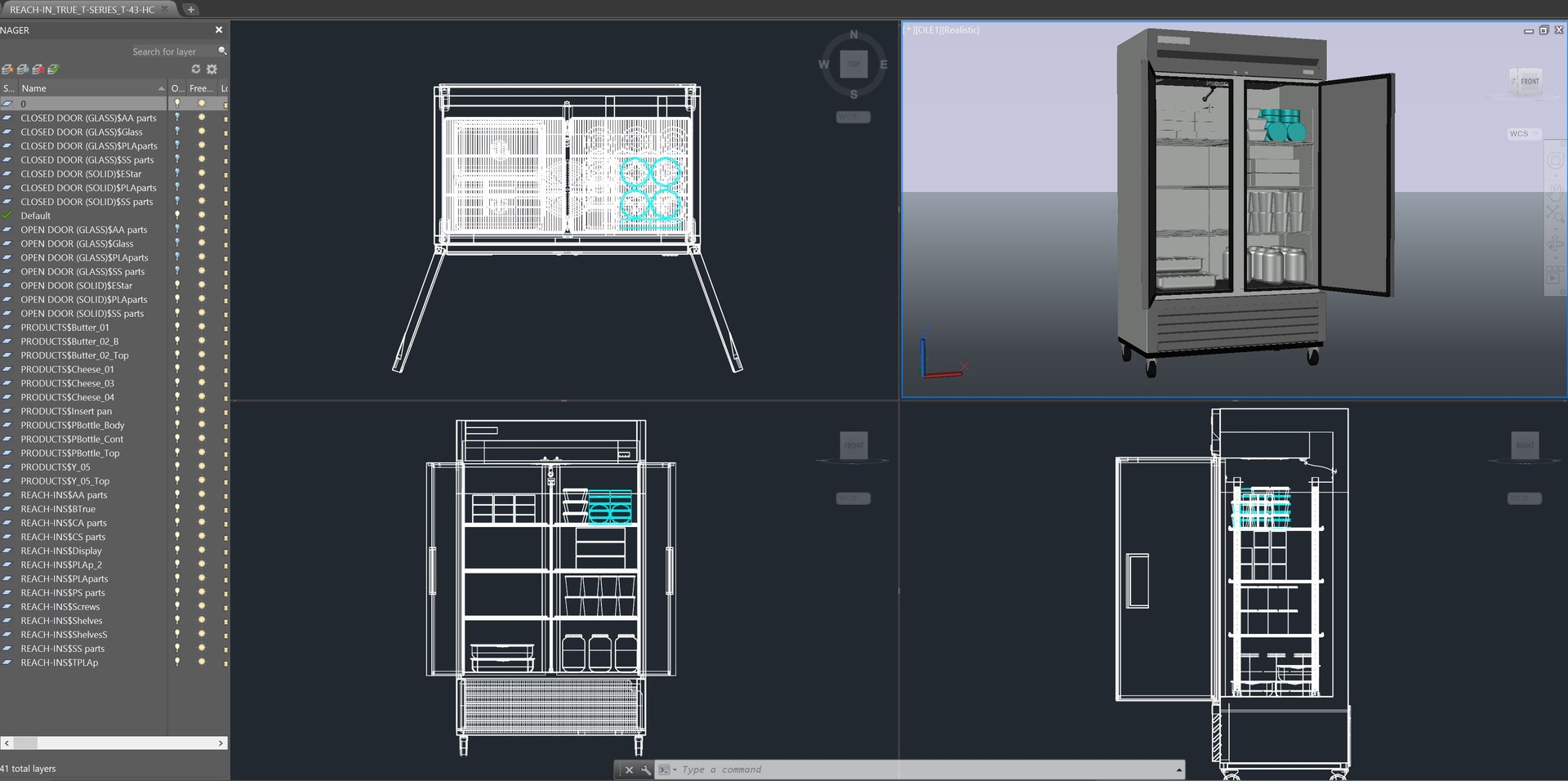Click the command line customize wrench
This screenshot has width=1568, height=781.
646,770
